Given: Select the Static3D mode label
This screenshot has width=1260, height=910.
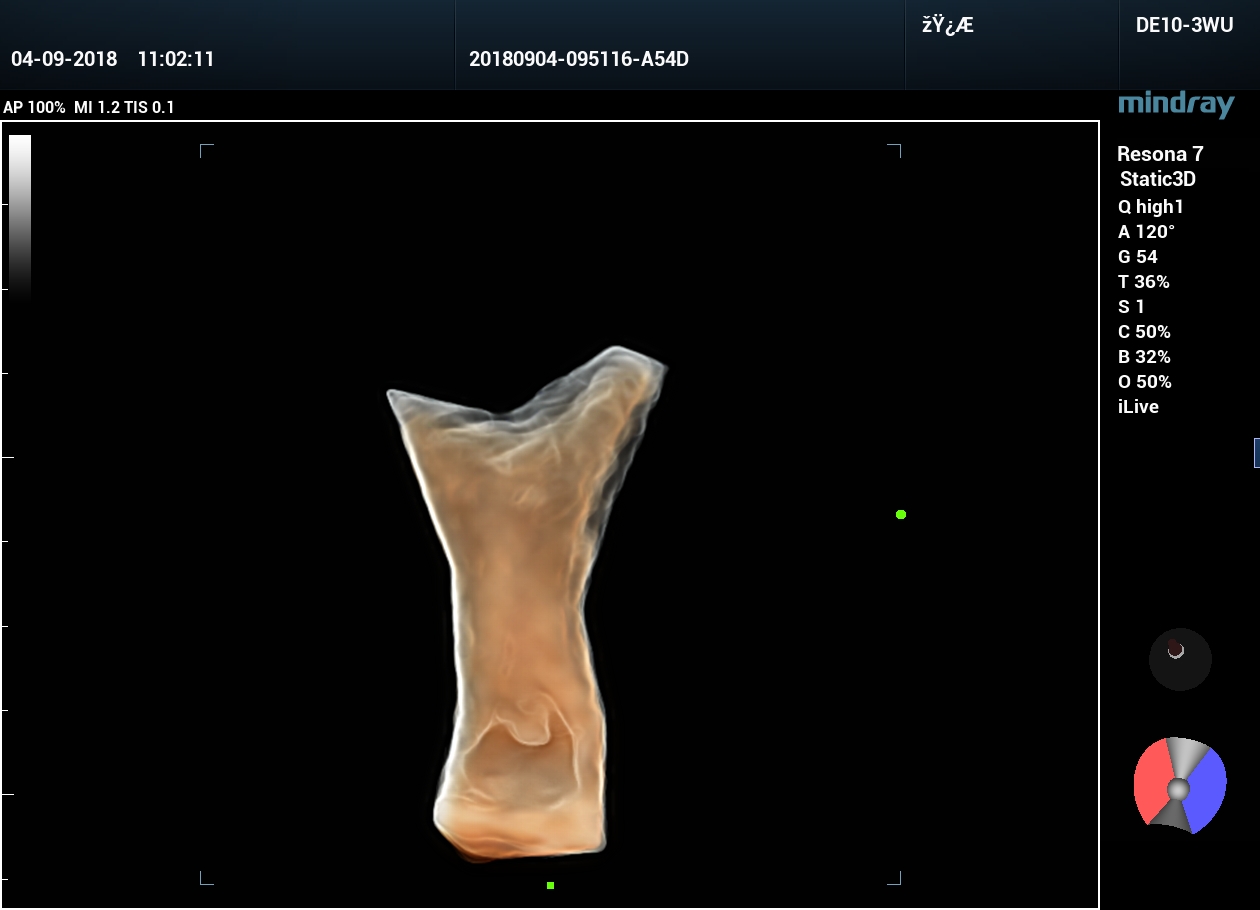Looking at the screenshot, I should (x=1158, y=180).
